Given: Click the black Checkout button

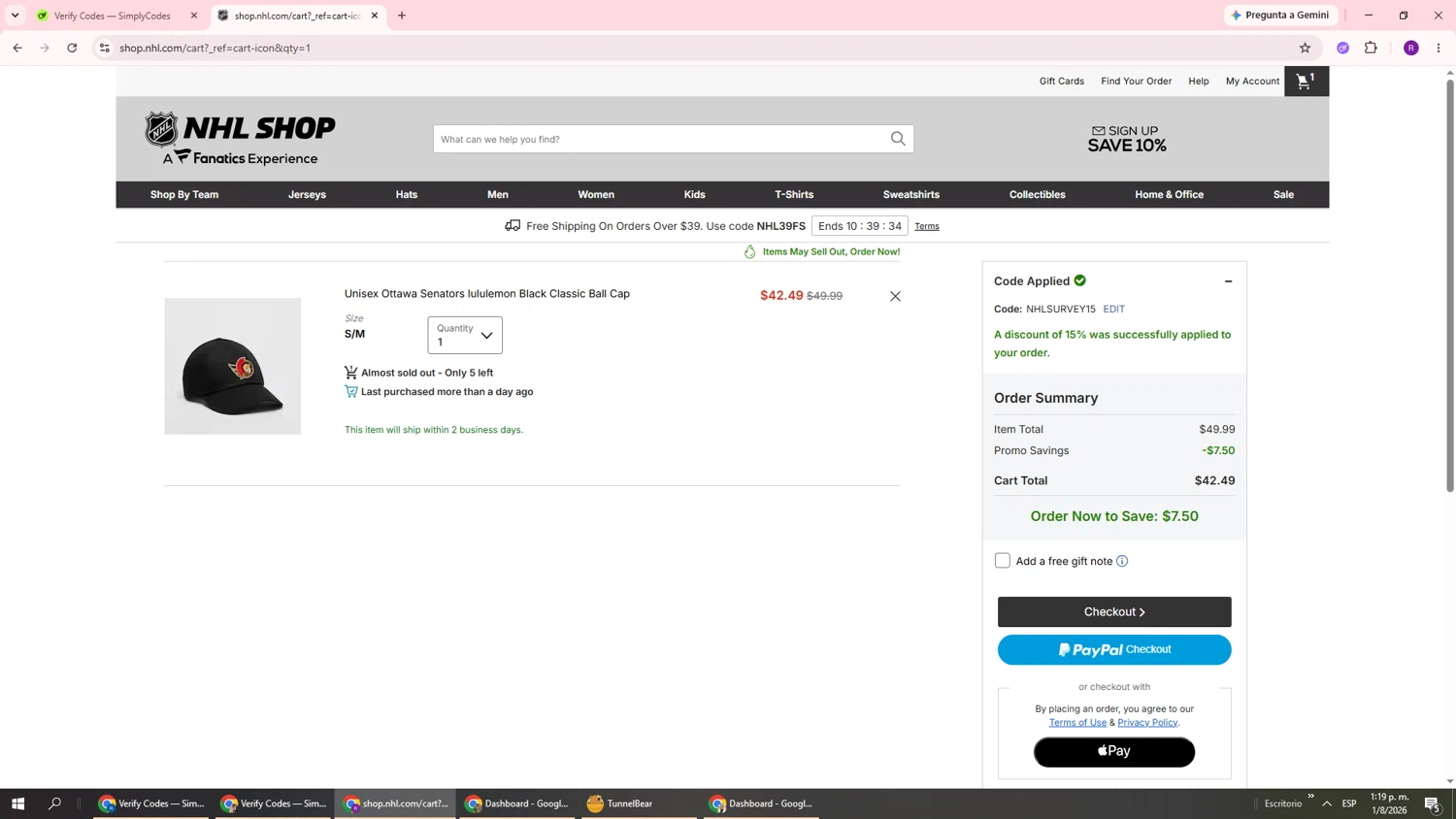Looking at the screenshot, I should point(1114,612).
